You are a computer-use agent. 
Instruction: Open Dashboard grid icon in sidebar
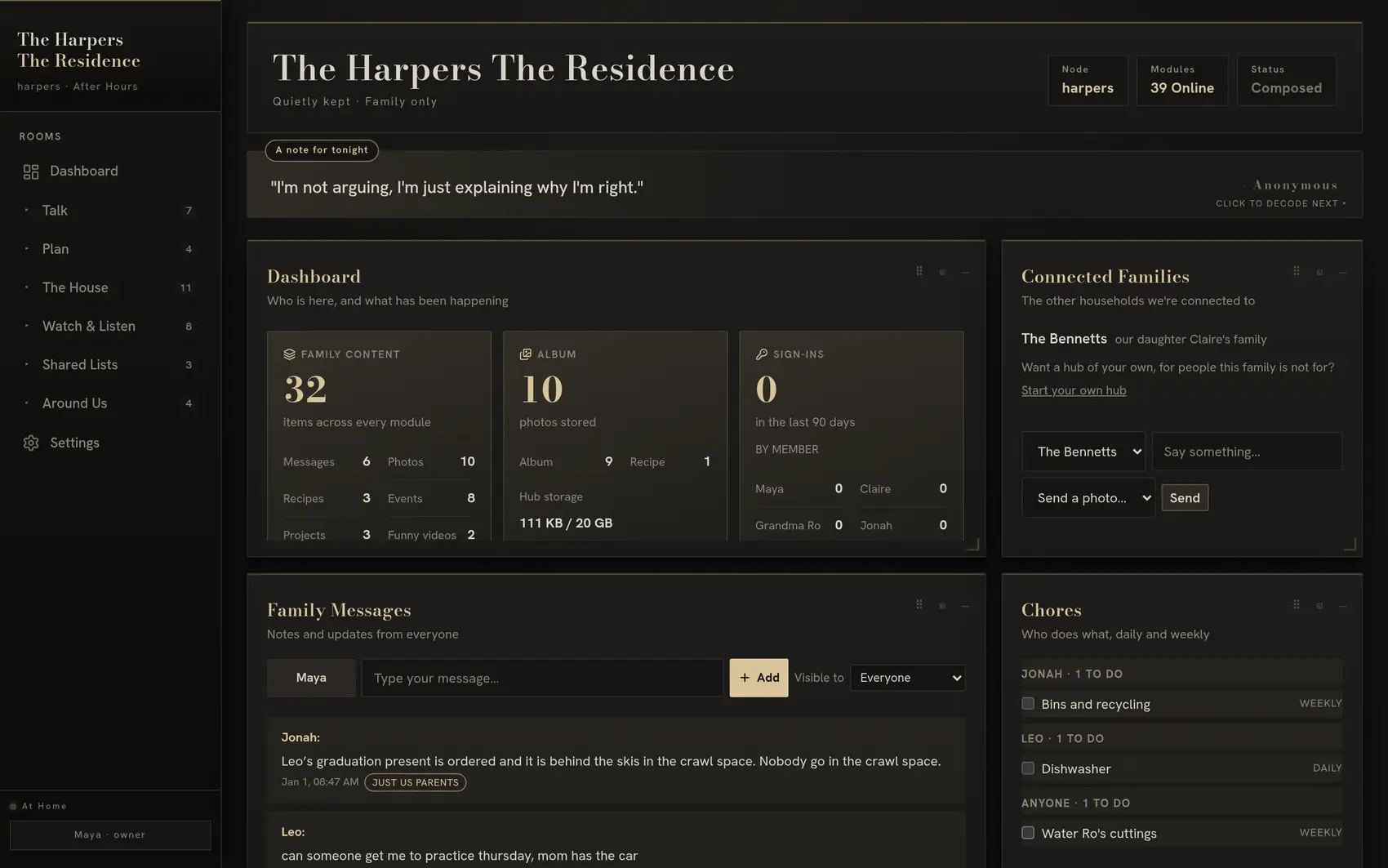coord(31,171)
